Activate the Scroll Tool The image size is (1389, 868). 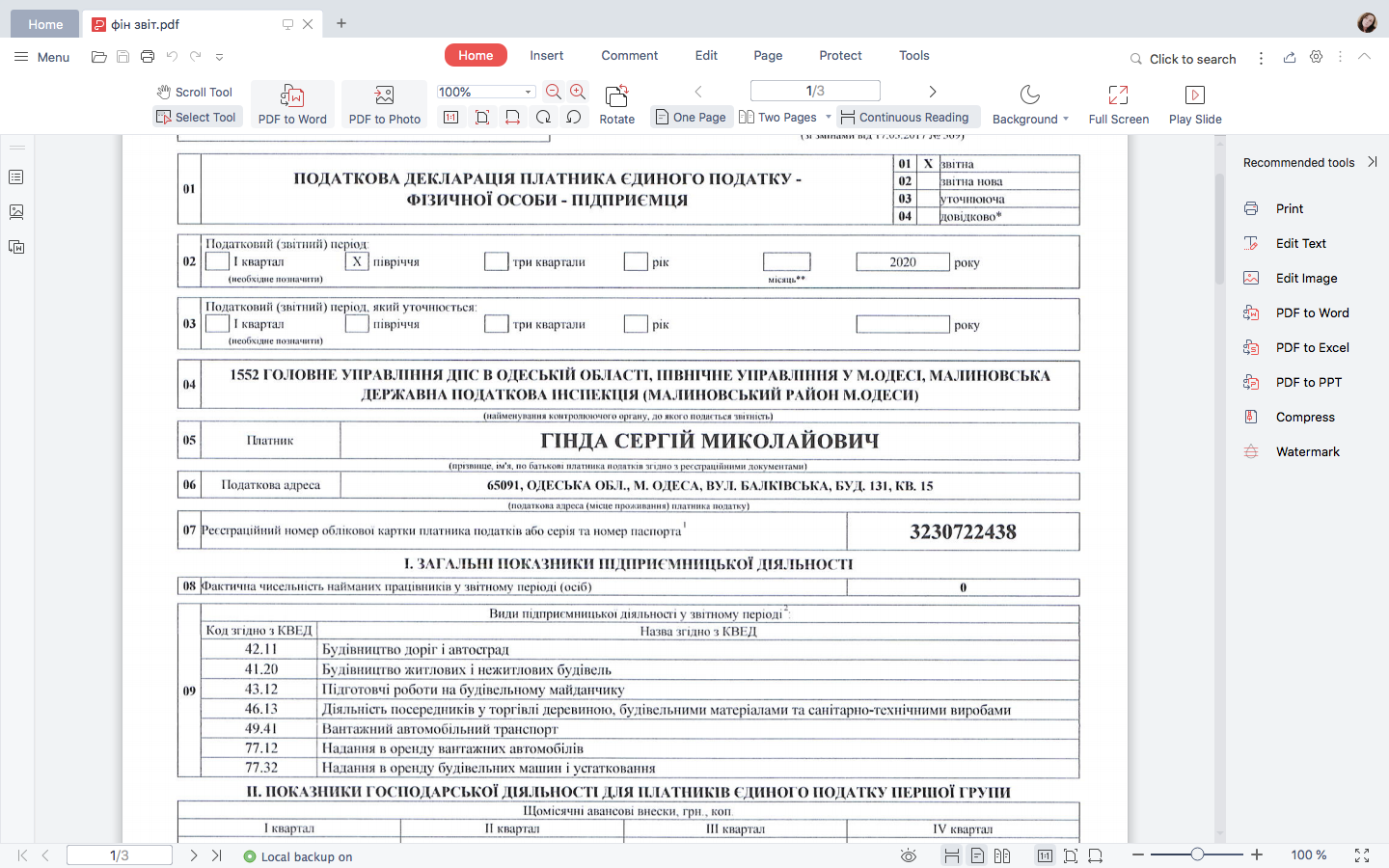click(195, 93)
